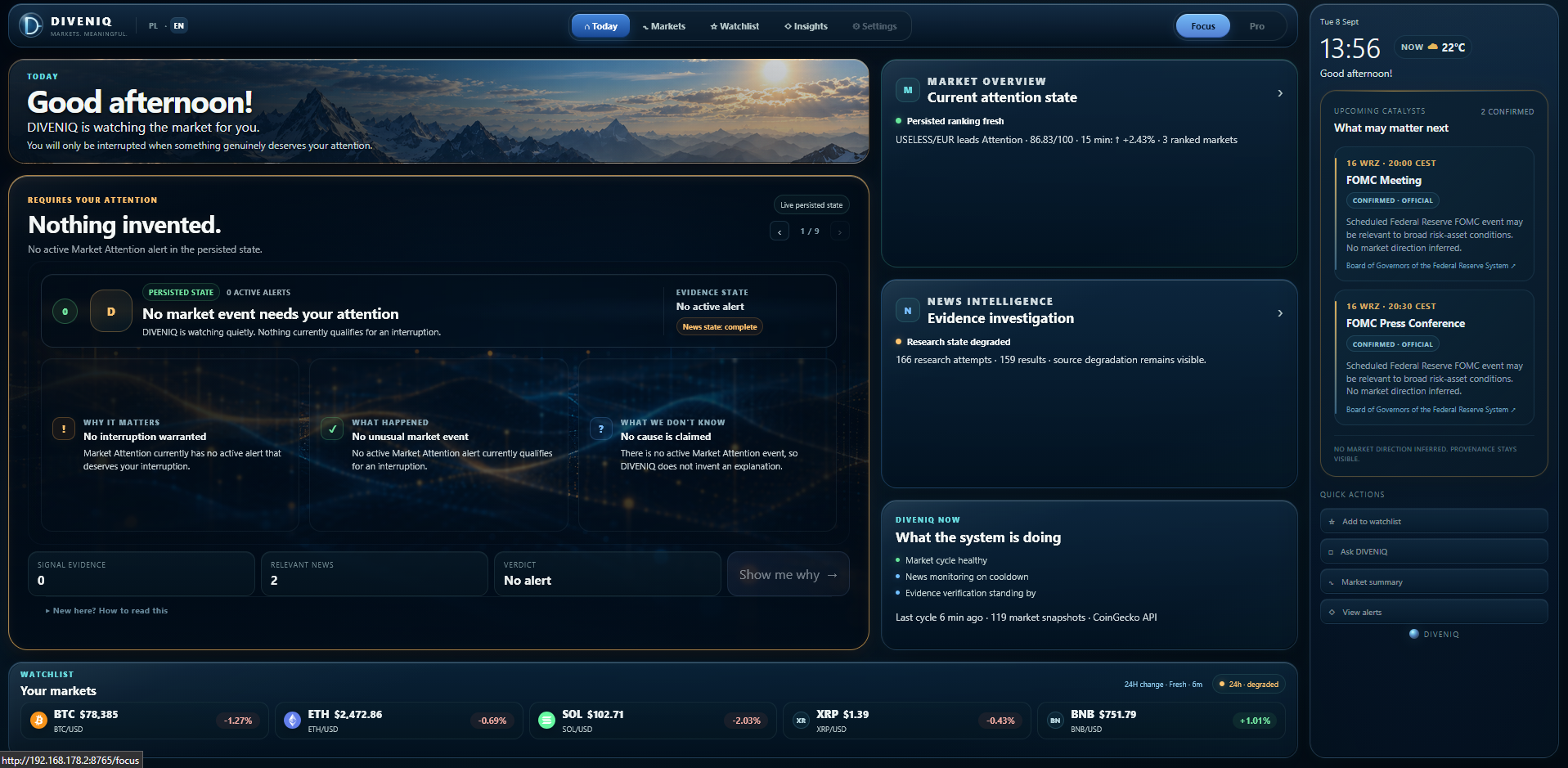
Task: Switch to Focus mode
Action: [1202, 26]
